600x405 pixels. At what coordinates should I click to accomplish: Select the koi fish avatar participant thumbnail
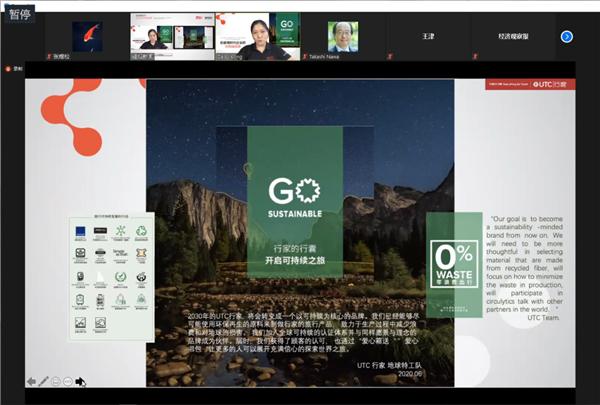(87, 37)
